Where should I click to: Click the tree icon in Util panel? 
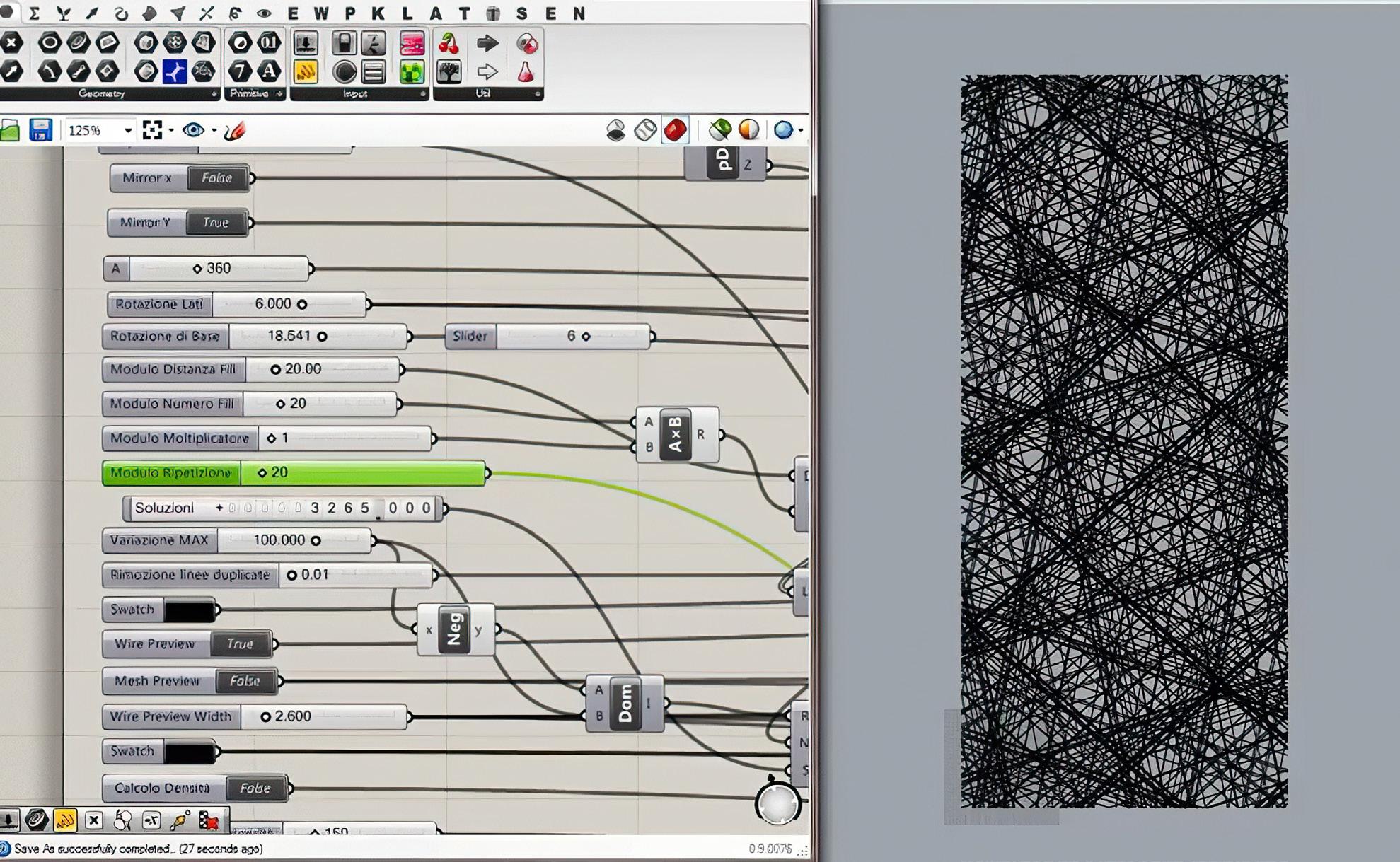[449, 71]
